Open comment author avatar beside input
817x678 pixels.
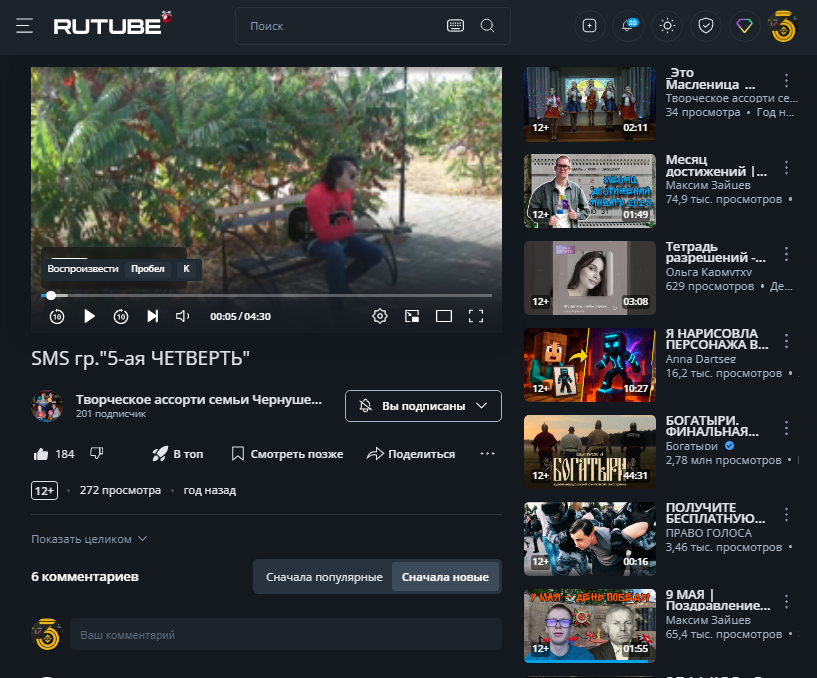coord(47,634)
